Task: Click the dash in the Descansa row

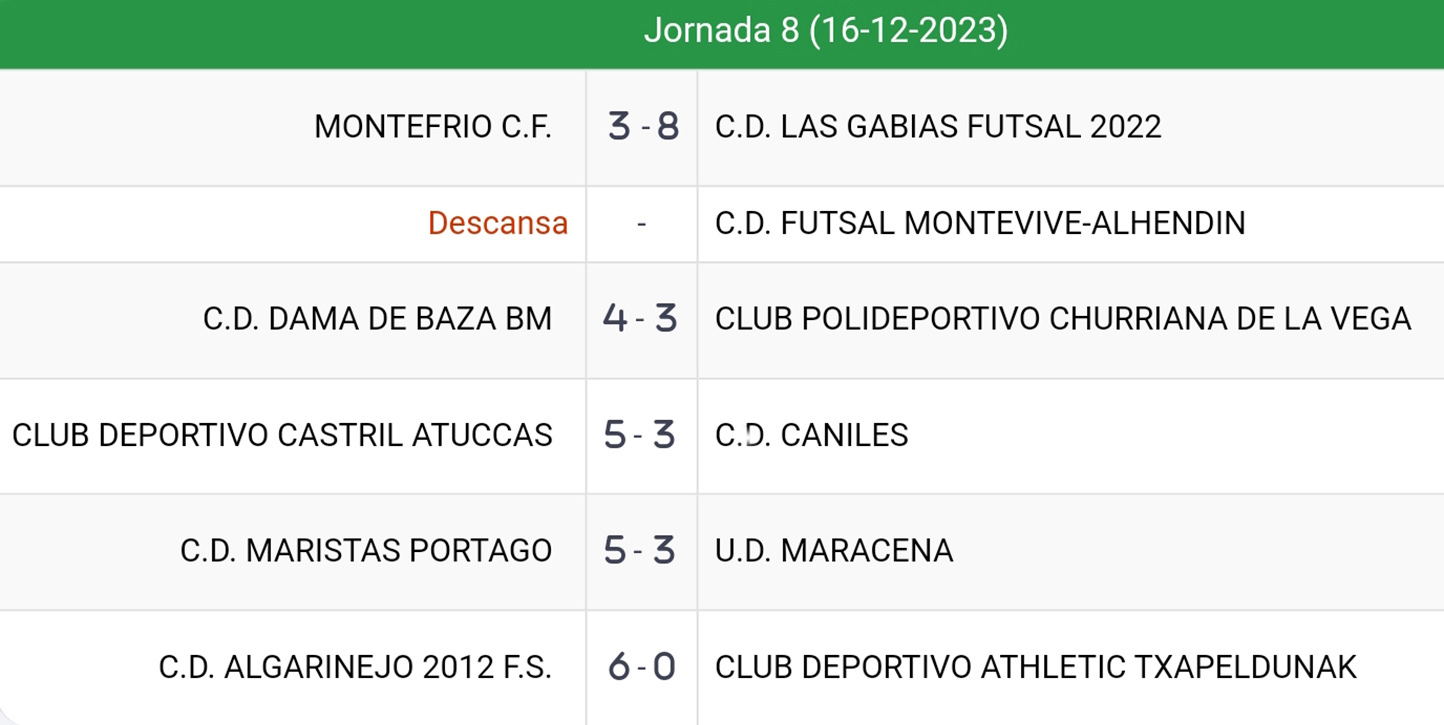Action: point(641,224)
